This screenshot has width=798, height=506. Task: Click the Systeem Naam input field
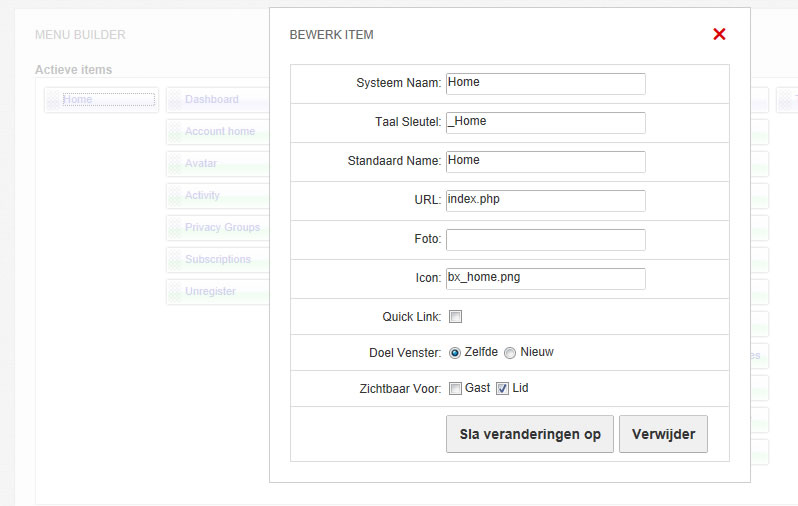[546, 84]
